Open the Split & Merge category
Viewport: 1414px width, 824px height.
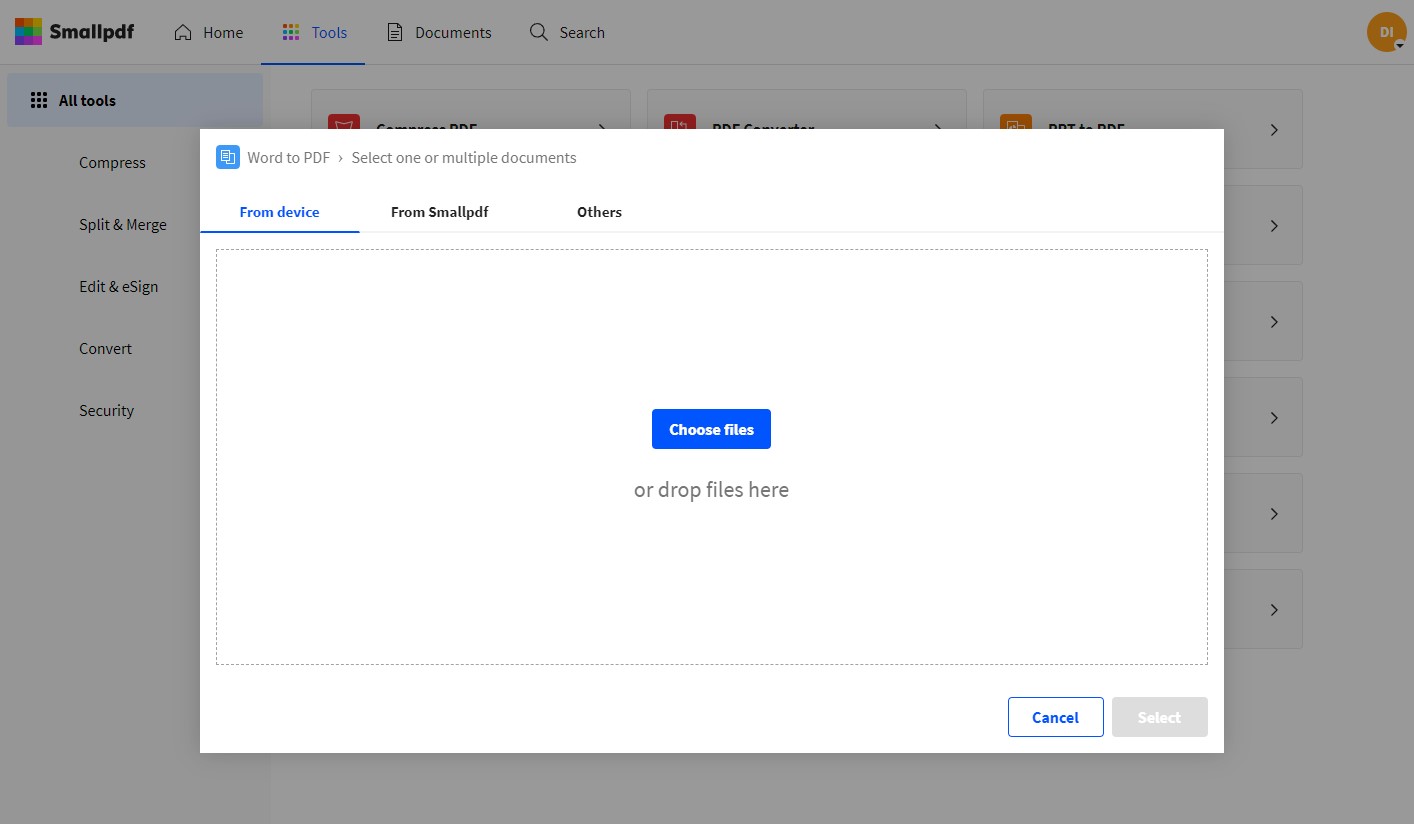click(x=123, y=224)
